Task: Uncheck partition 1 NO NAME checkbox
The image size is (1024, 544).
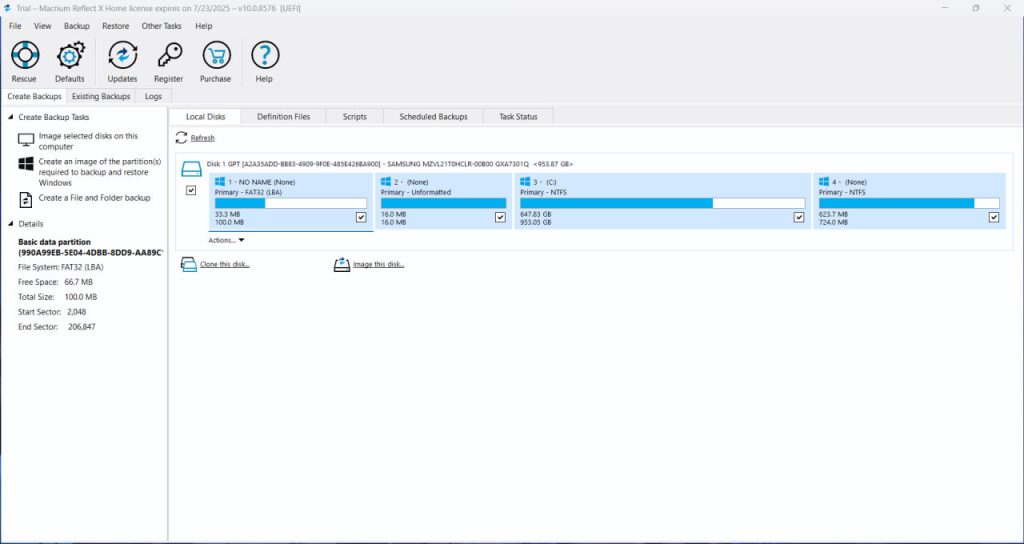Action: click(361, 217)
